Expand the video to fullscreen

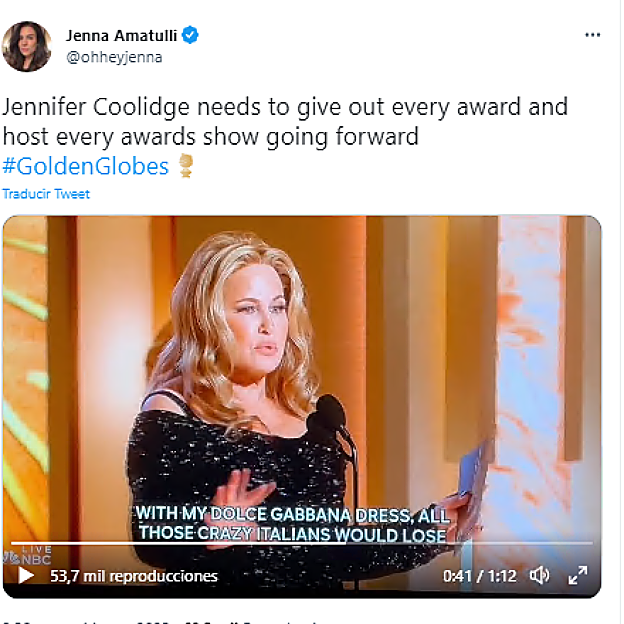(x=578, y=576)
